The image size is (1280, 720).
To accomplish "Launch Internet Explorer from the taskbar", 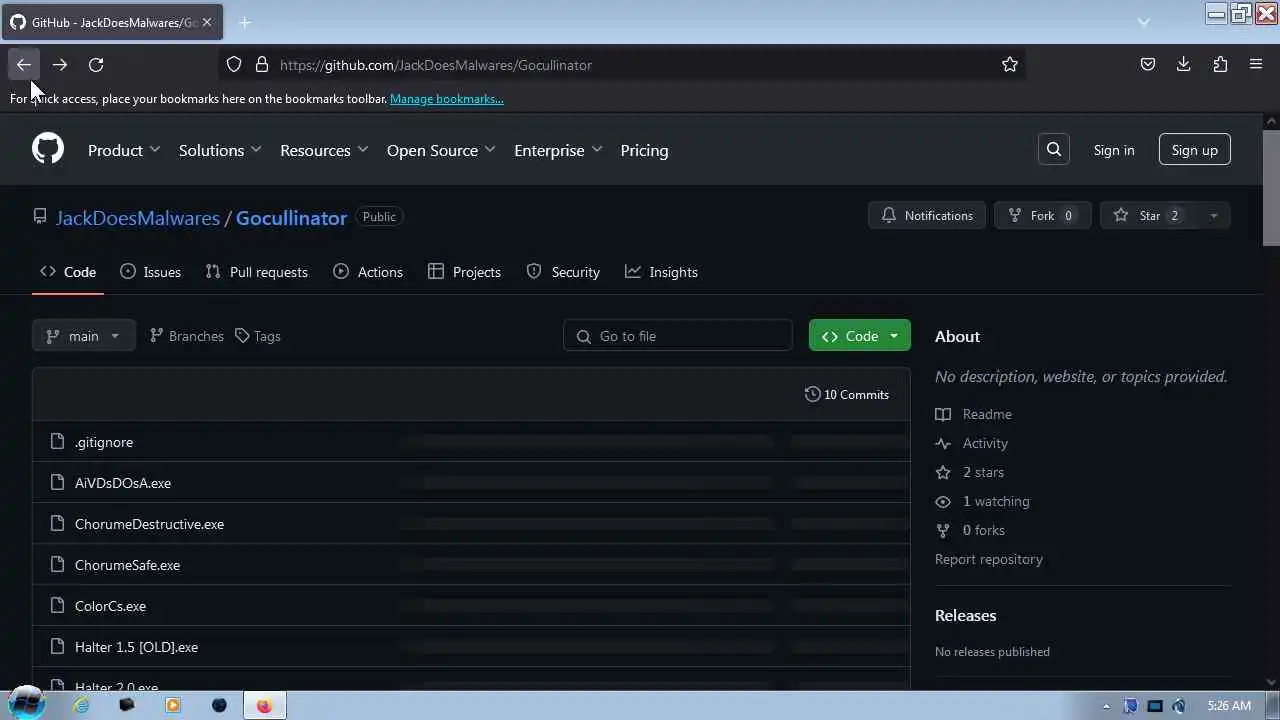I will [81, 705].
